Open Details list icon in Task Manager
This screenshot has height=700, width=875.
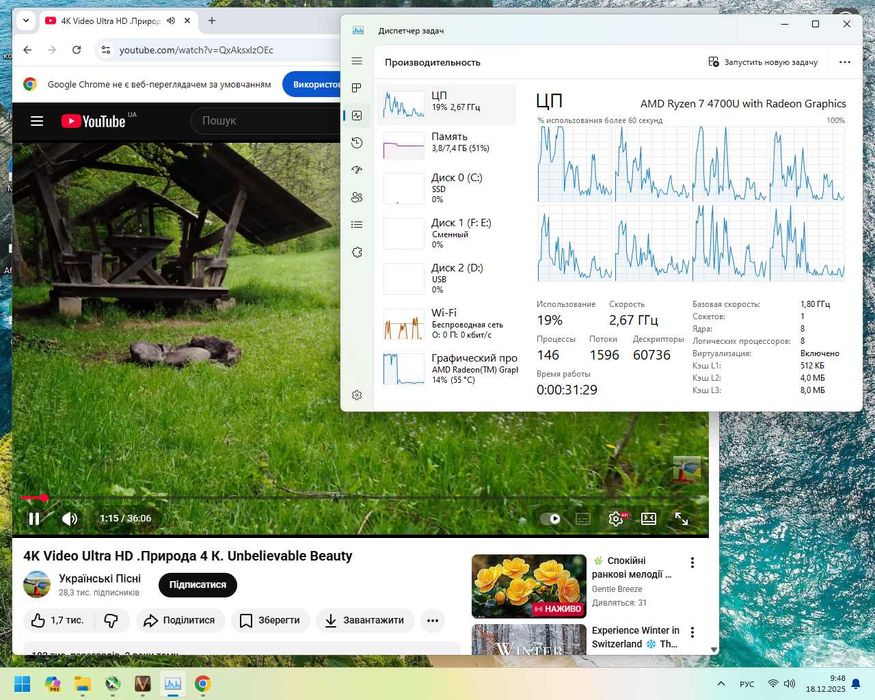(357, 224)
